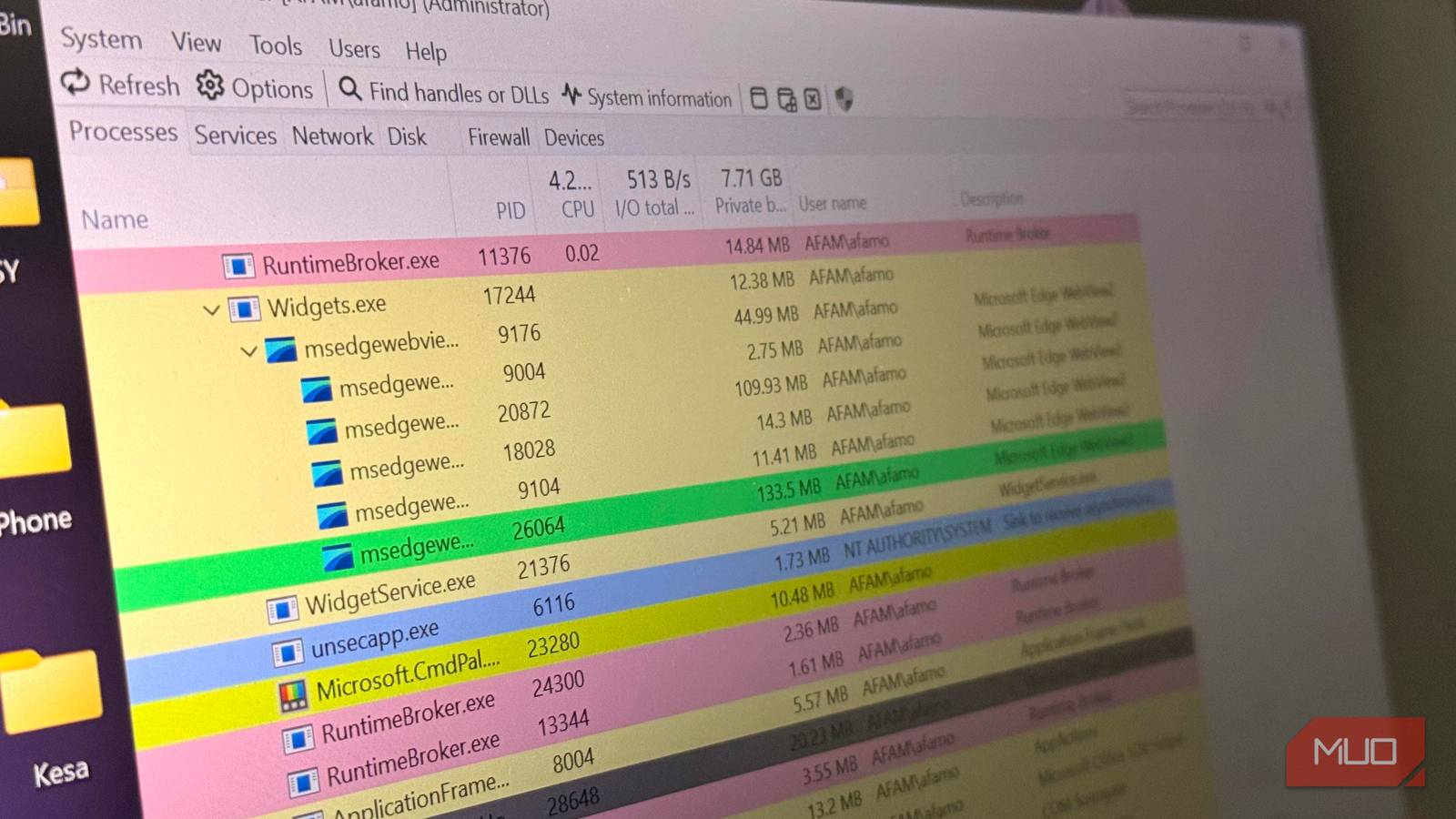
Task: Click the msedgewe... icon for PID 20872
Action: click(321, 430)
